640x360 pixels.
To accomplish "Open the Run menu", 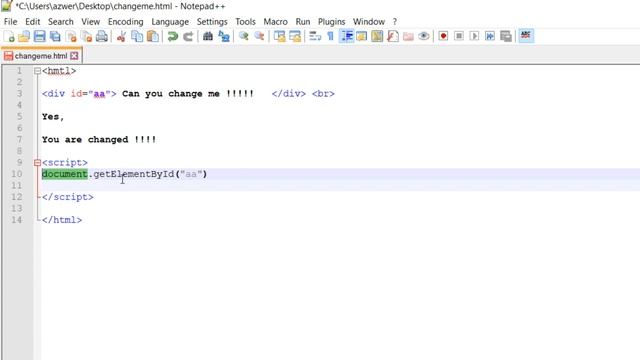I will pos(303,22).
